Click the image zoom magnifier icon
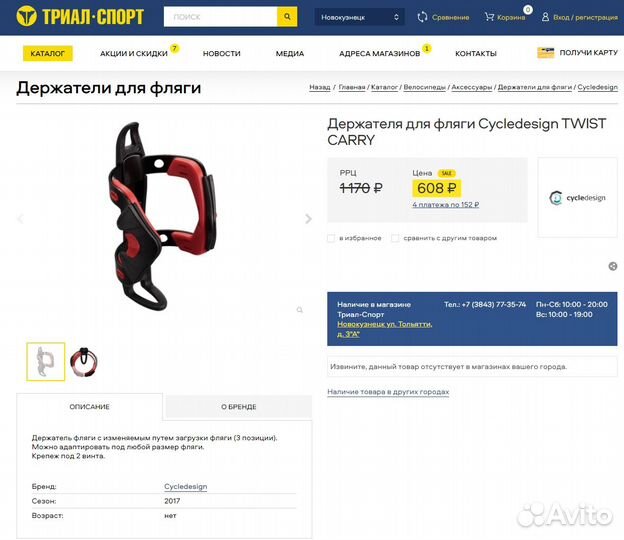 300,310
